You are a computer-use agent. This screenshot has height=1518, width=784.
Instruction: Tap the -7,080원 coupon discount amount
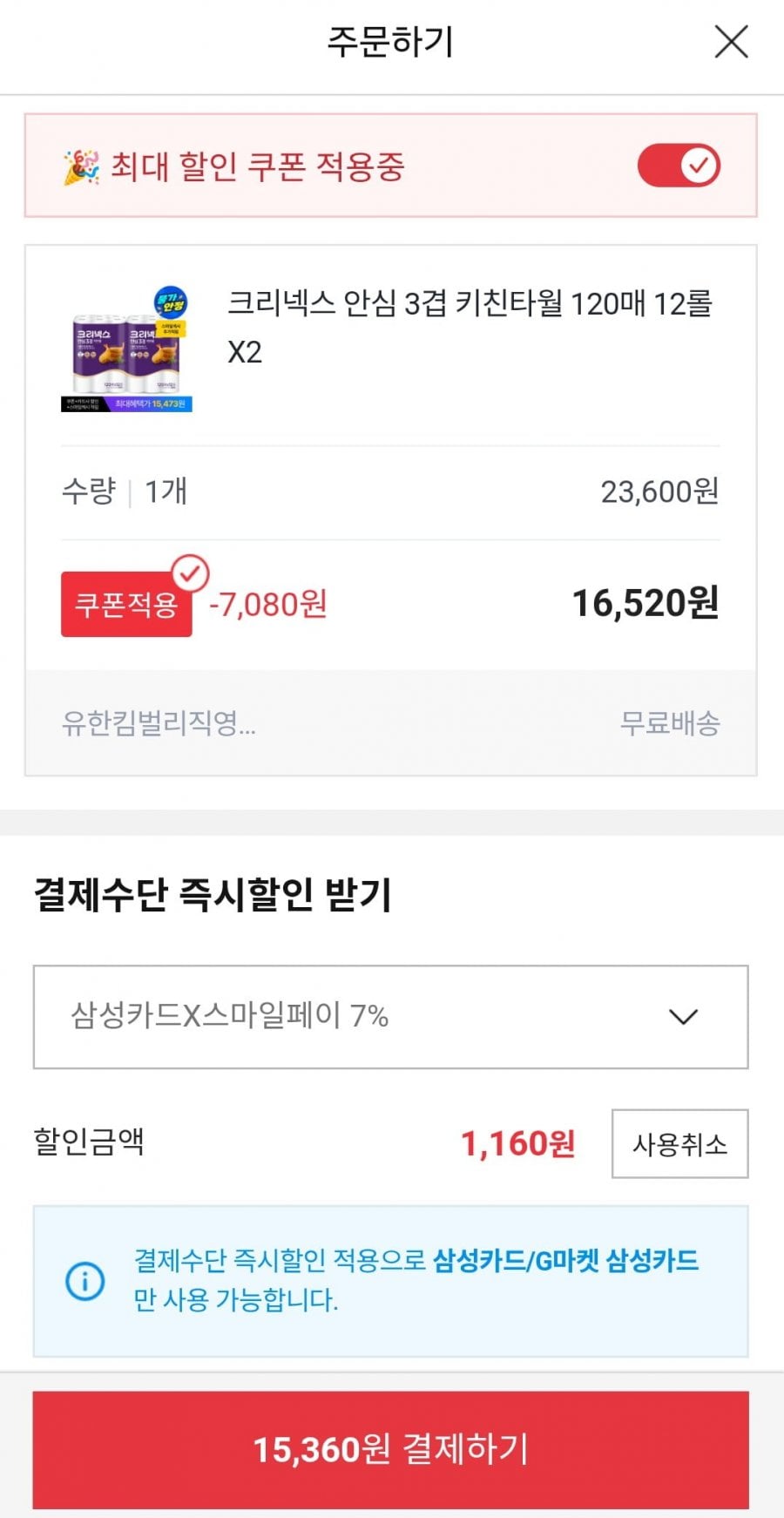pyautogui.click(x=268, y=603)
